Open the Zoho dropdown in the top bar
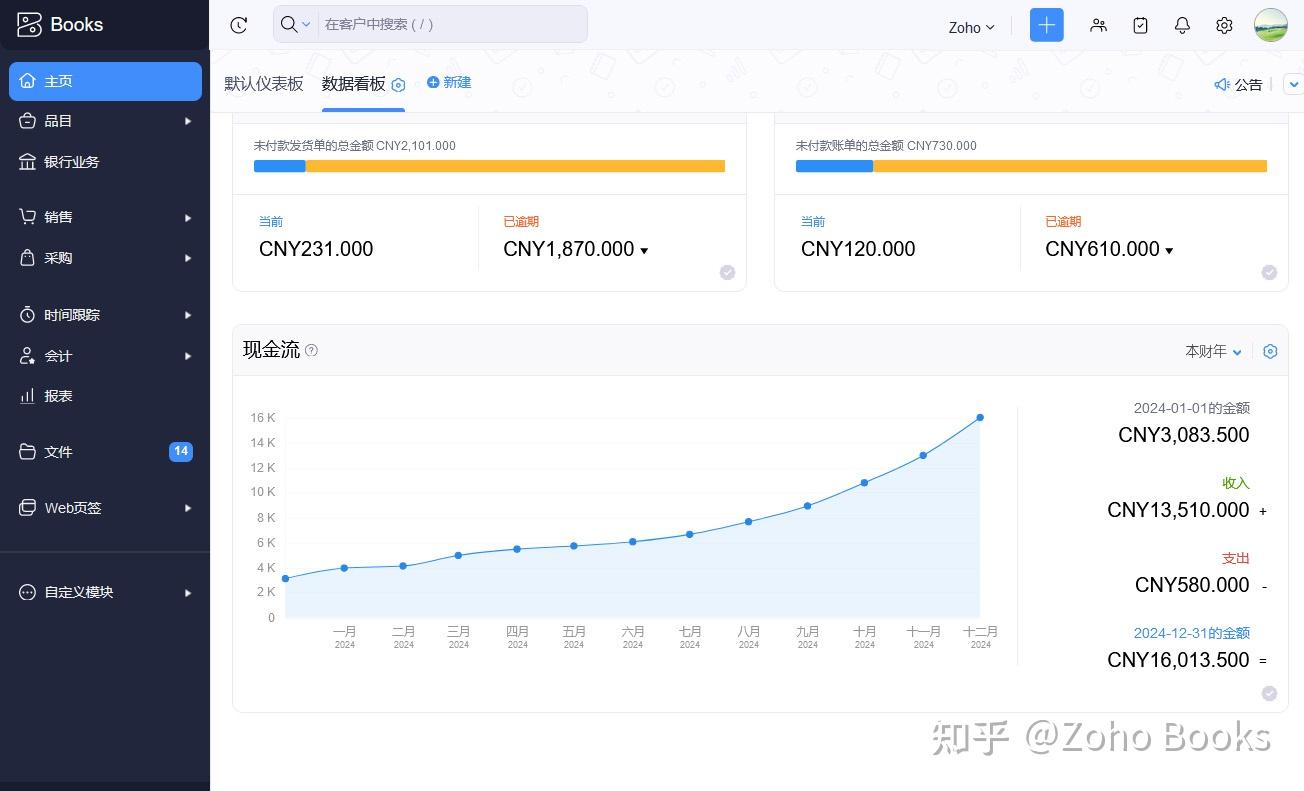1304x791 pixels. 969,27
